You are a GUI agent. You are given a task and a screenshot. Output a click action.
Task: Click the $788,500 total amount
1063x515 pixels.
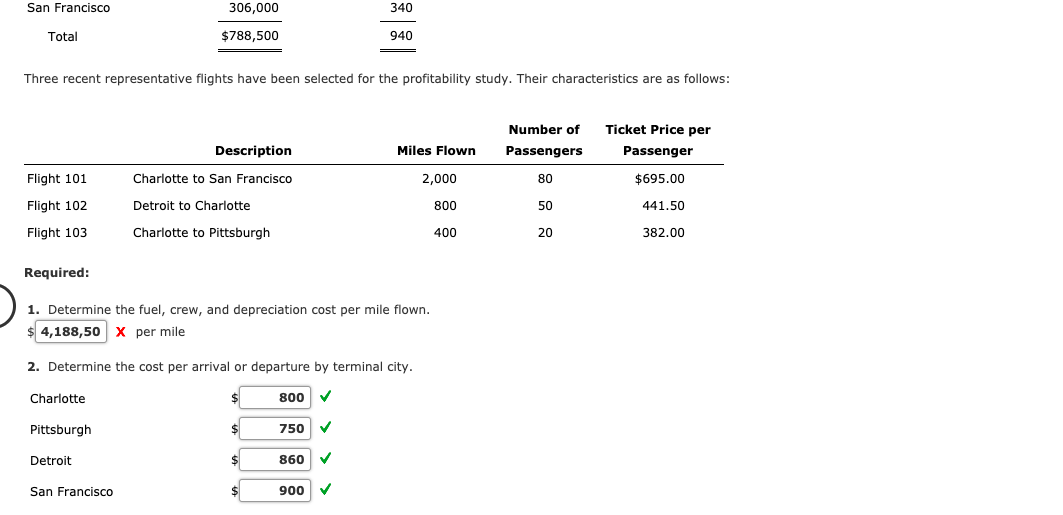(x=249, y=36)
